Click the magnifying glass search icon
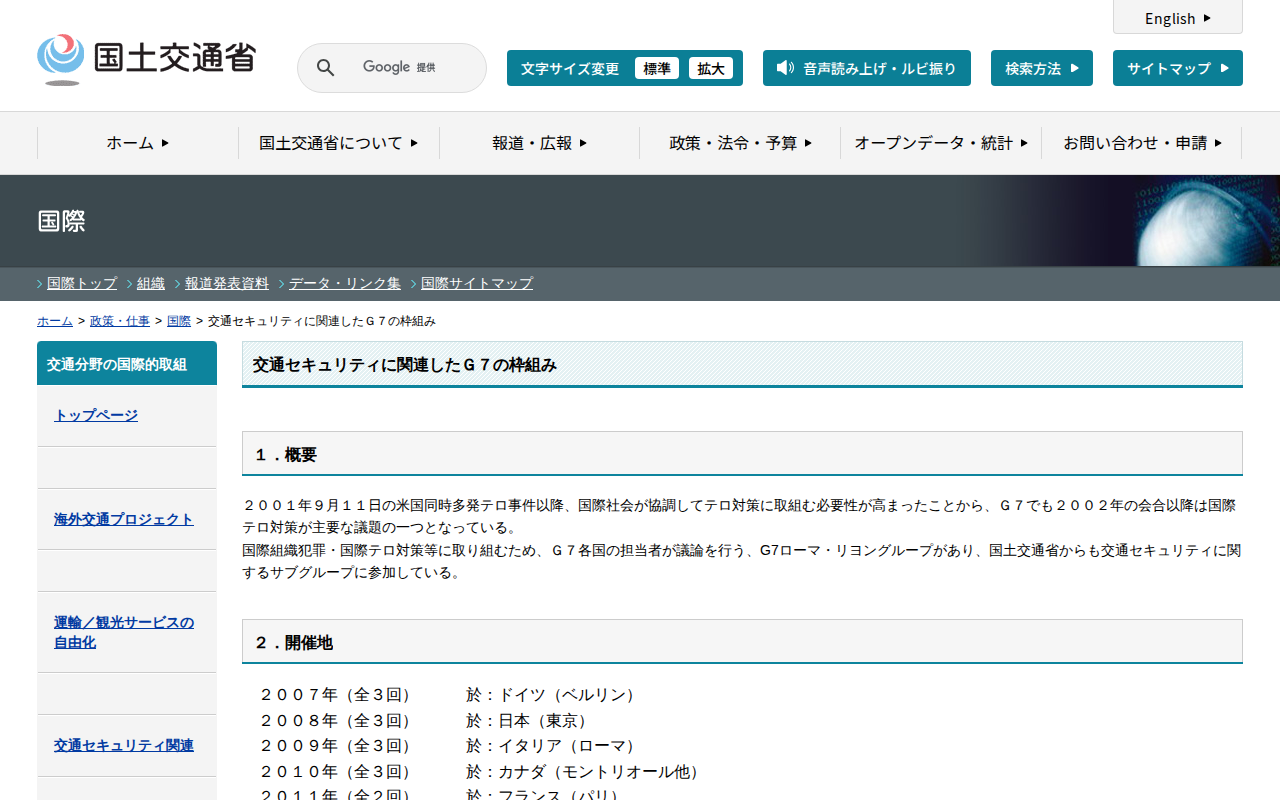 pyautogui.click(x=325, y=68)
